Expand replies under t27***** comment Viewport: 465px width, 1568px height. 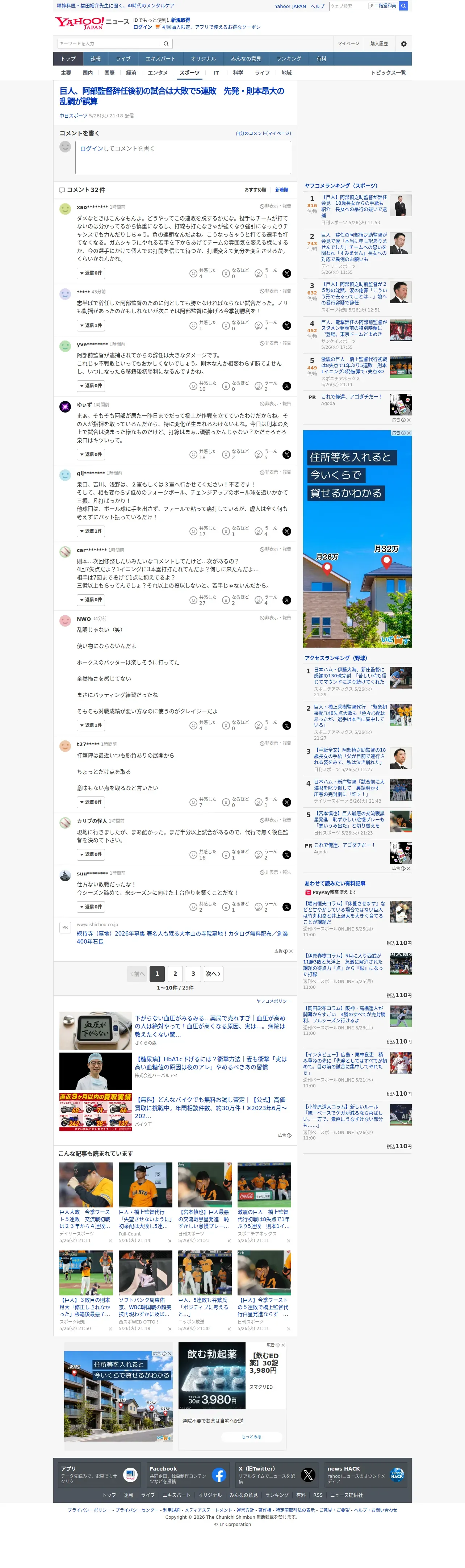point(91,802)
